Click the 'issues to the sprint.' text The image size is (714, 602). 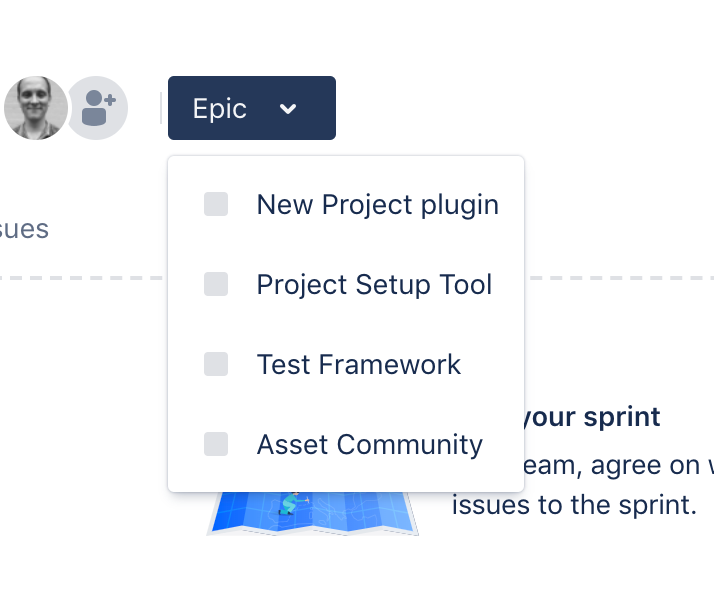(574, 505)
